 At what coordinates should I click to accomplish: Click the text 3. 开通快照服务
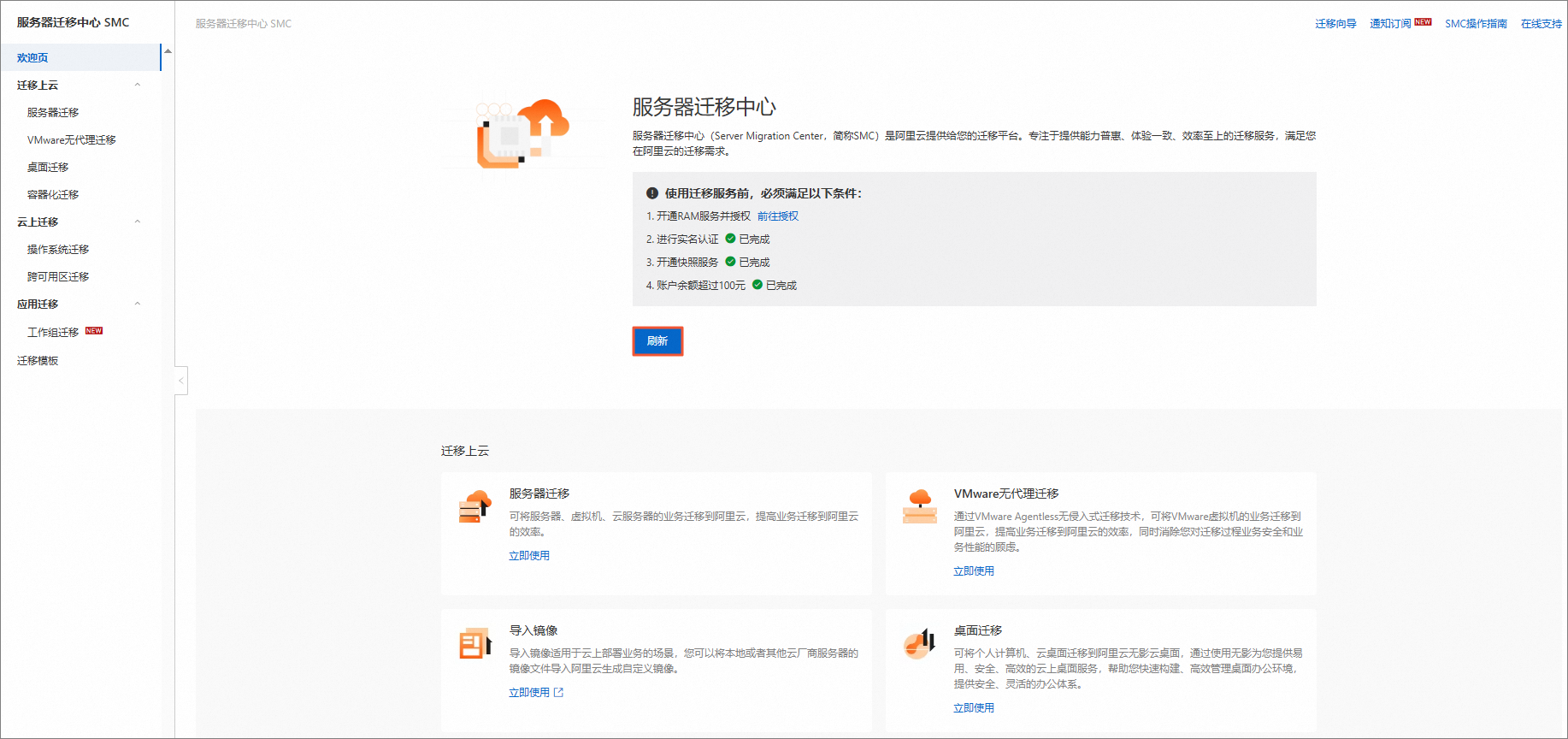pos(682,263)
